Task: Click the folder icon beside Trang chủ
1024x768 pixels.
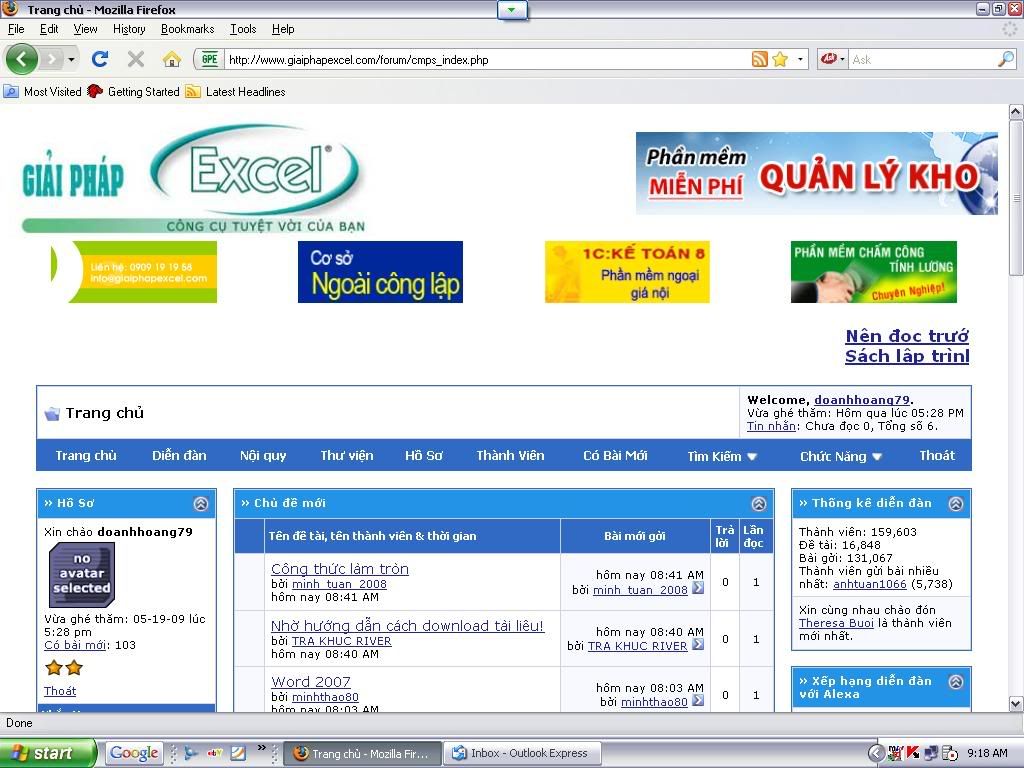Action: click(52, 413)
